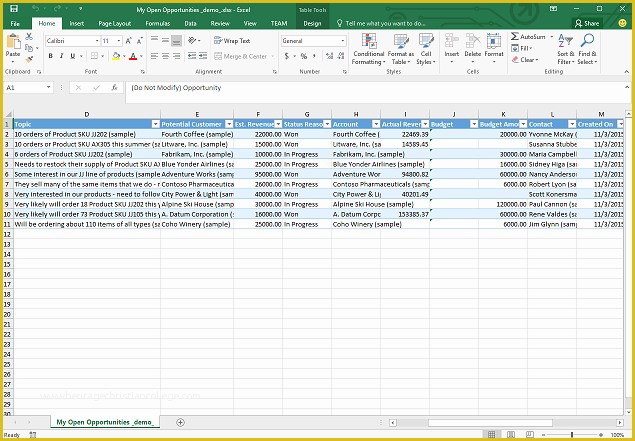Viewport: 635px width, 441px height.
Task: Expand Name Box dropdown arrow
Action: [x=49, y=87]
